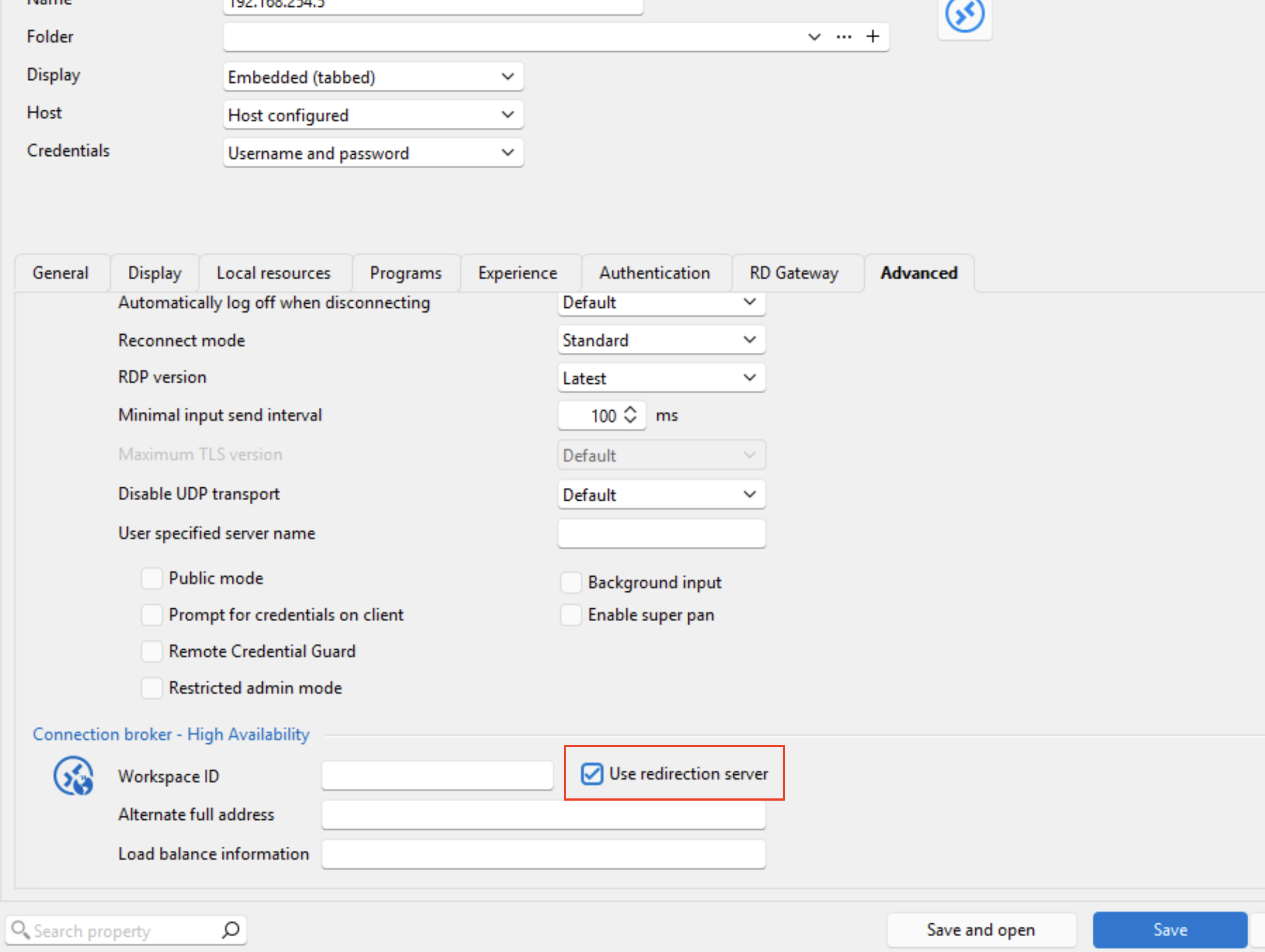Viewport: 1265px width, 952px height.
Task: Open the Folder dropdown arrow
Action: tap(814, 37)
